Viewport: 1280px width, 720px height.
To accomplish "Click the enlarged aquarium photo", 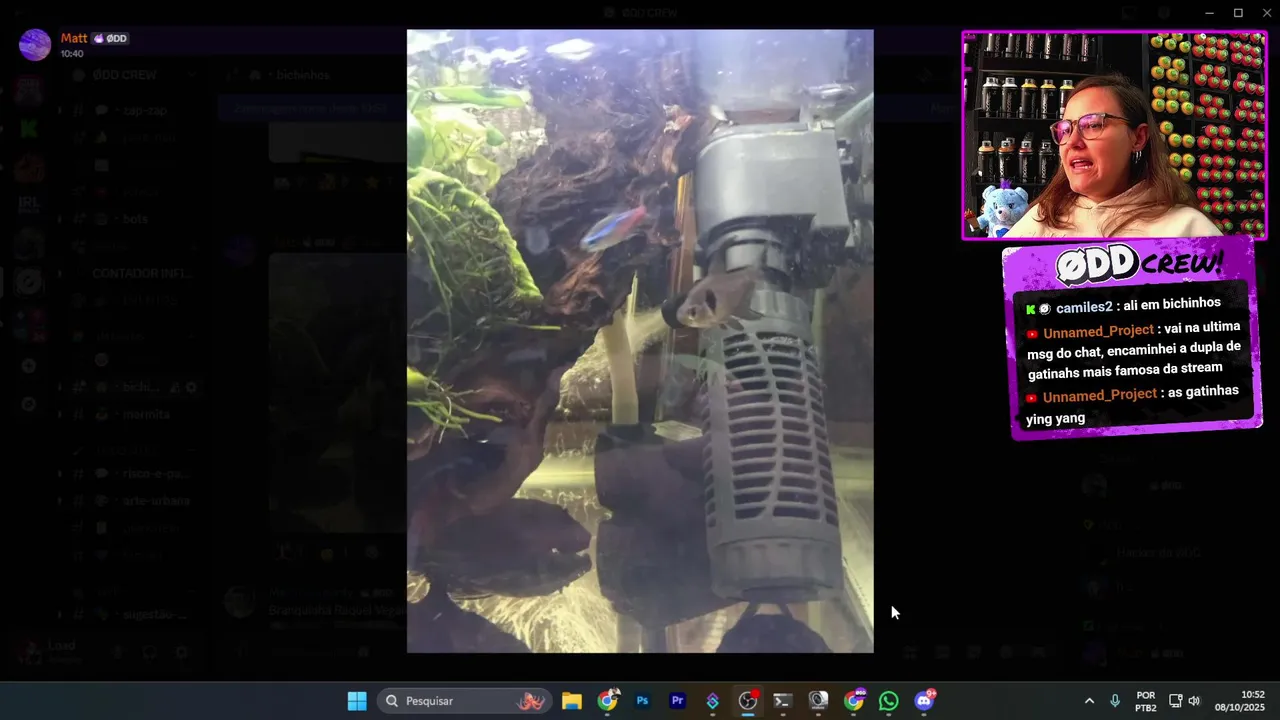I will [640, 341].
